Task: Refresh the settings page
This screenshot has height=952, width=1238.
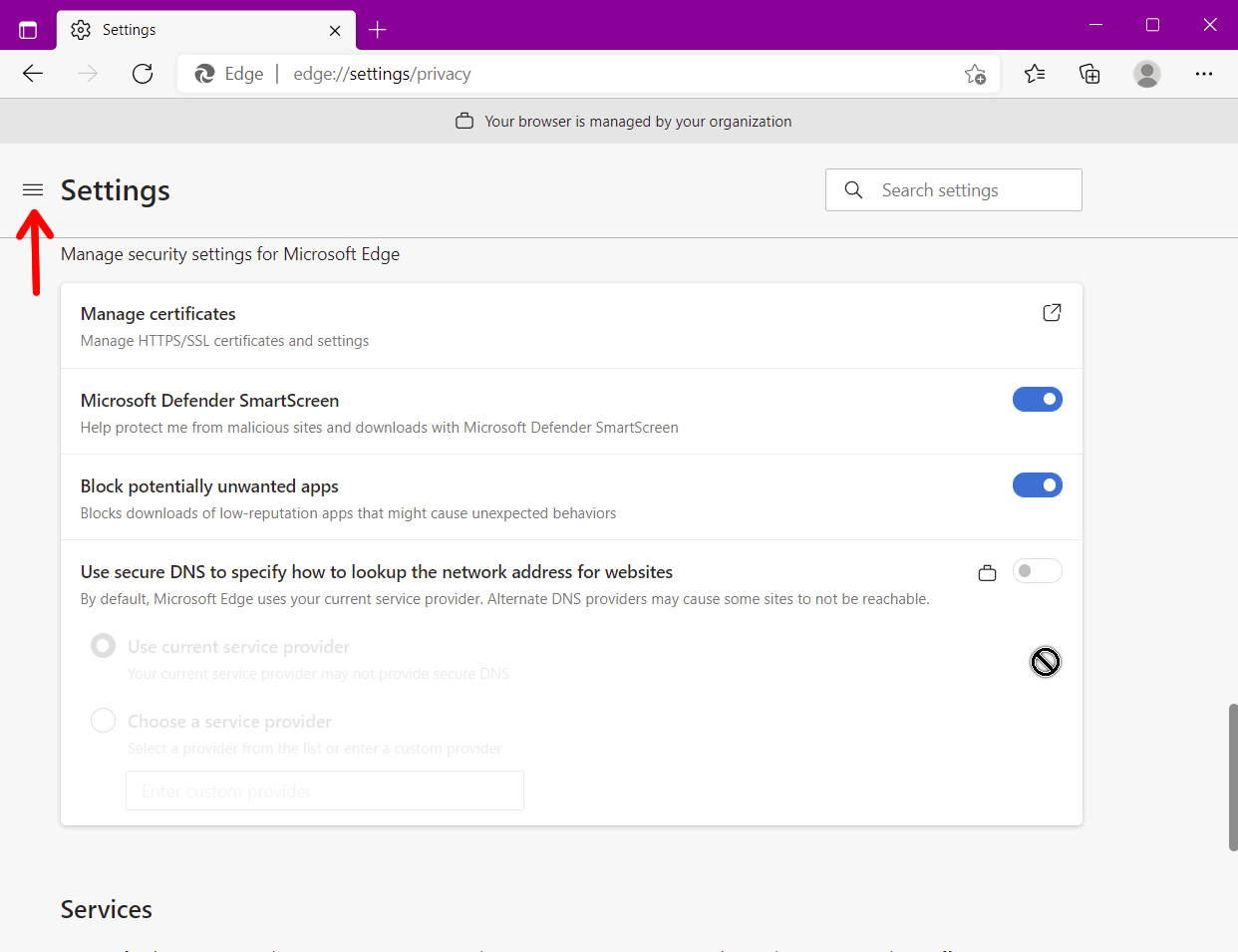Action: click(x=143, y=74)
